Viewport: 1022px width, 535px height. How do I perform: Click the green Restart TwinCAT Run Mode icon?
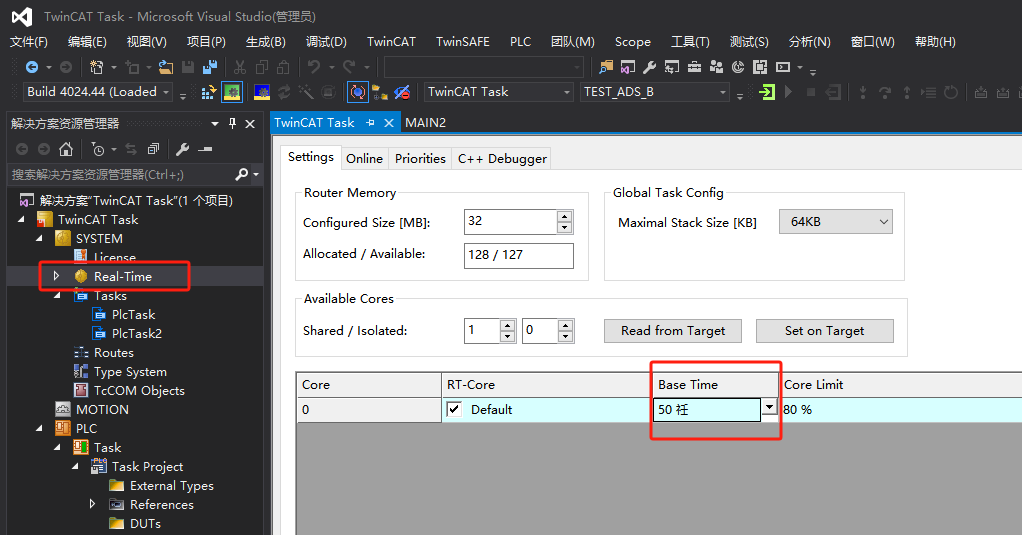[x=232, y=93]
